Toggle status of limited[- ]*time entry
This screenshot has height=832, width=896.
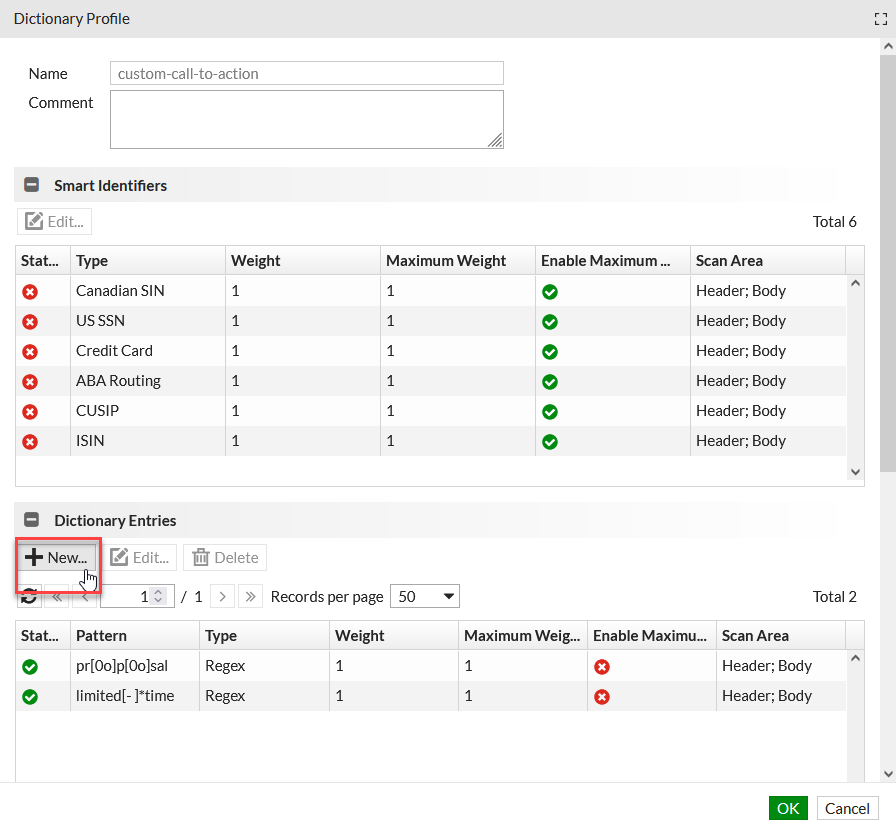[30, 697]
